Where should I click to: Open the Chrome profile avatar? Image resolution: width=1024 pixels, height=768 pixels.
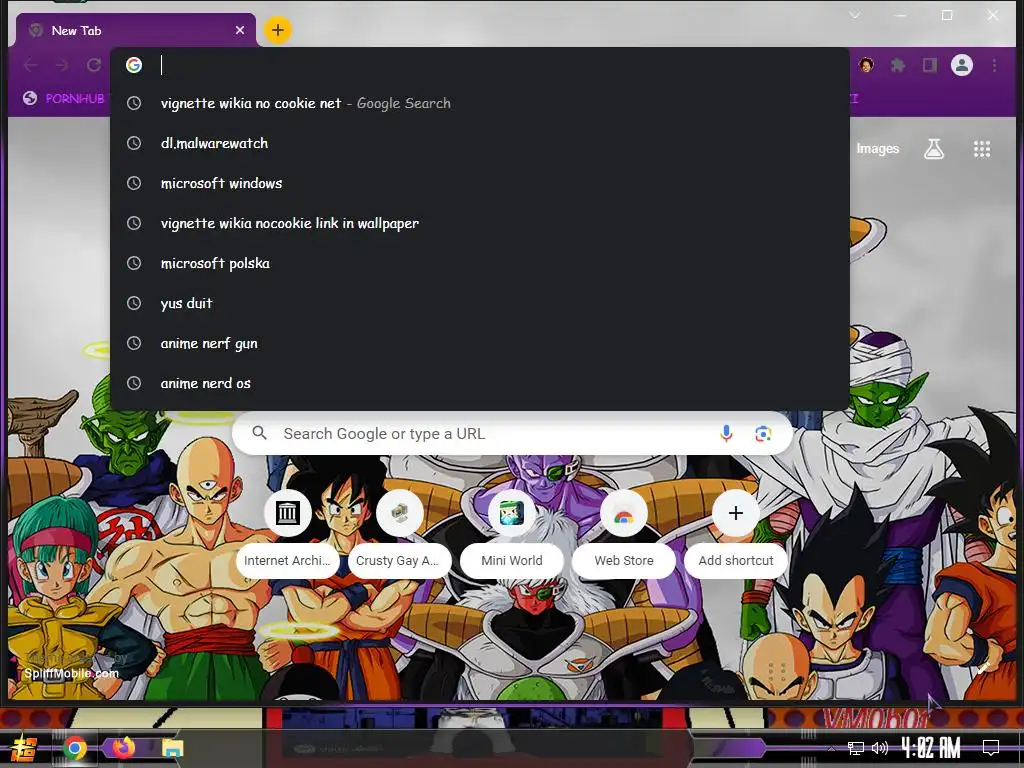[x=962, y=65]
